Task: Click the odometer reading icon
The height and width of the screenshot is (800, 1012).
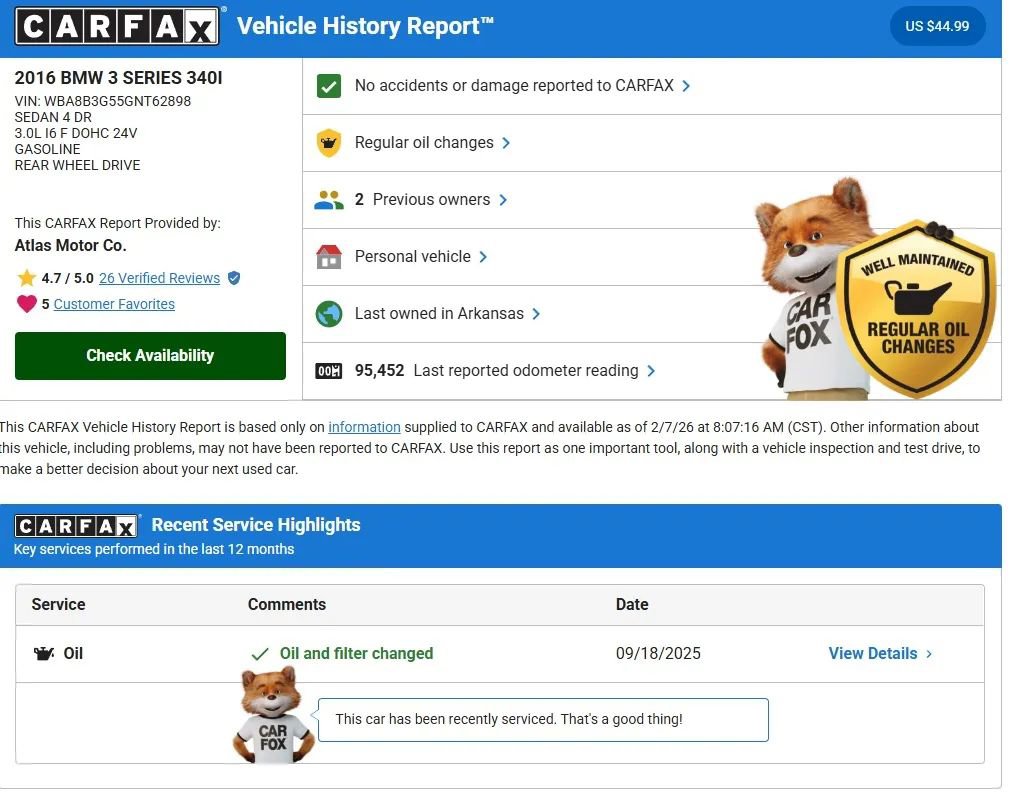Action: point(328,371)
